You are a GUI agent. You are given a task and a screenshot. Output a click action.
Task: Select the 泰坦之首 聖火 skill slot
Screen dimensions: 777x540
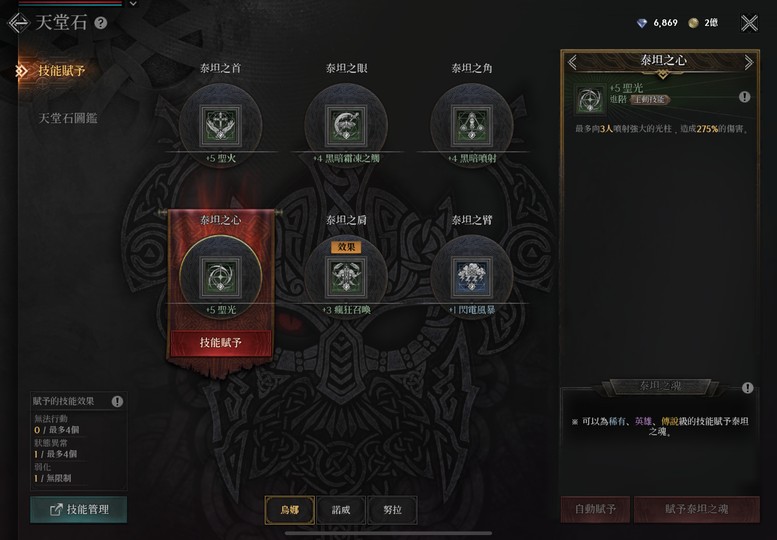tap(221, 125)
